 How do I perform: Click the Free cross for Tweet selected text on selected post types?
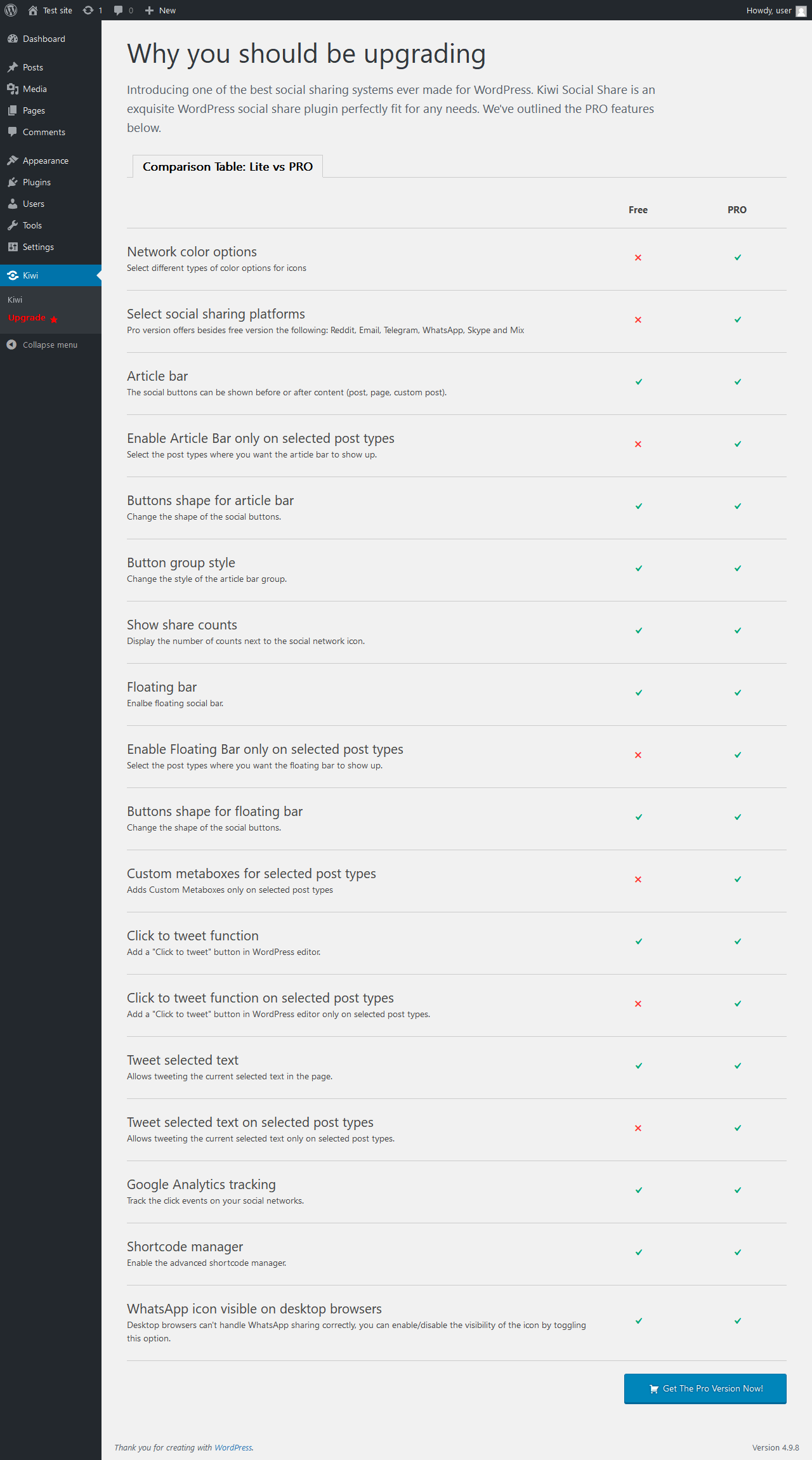[638, 1128]
